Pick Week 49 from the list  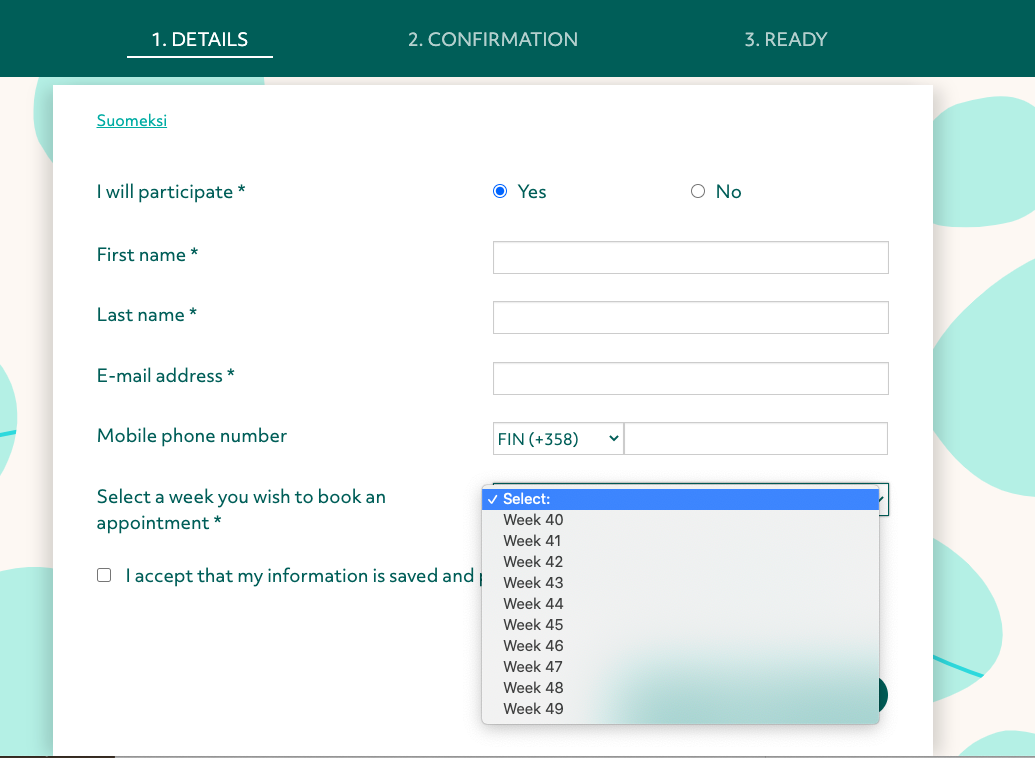click(681, 709)
